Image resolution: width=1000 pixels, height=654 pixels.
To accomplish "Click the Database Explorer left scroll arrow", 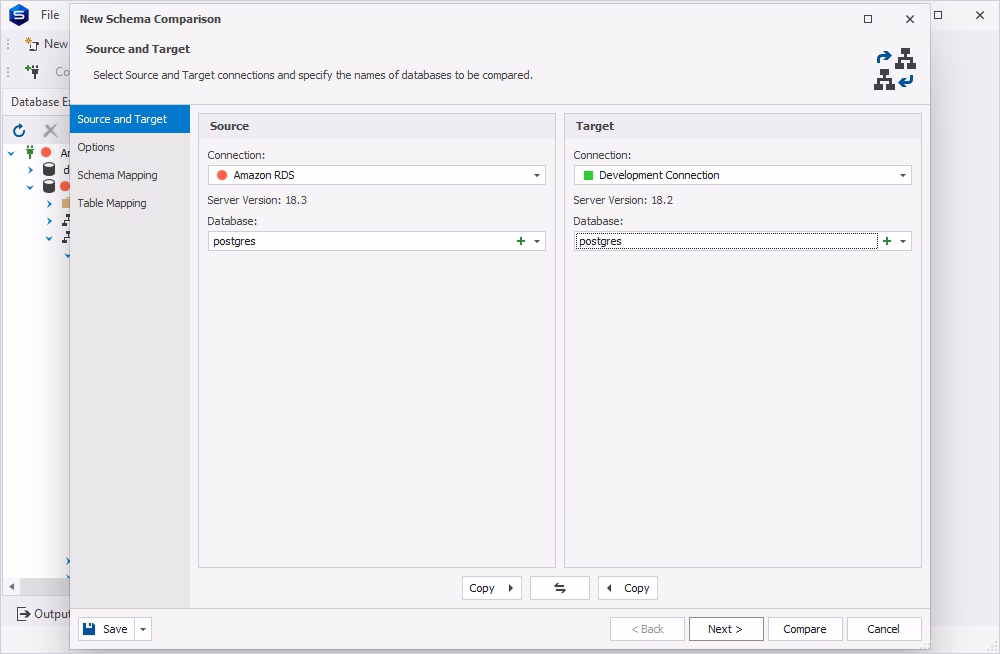I will 11,586.
